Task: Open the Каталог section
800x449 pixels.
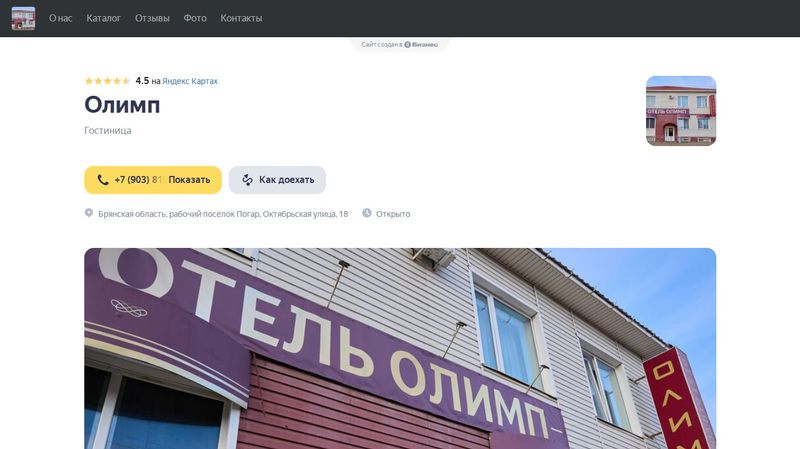Action: [104, 18]
